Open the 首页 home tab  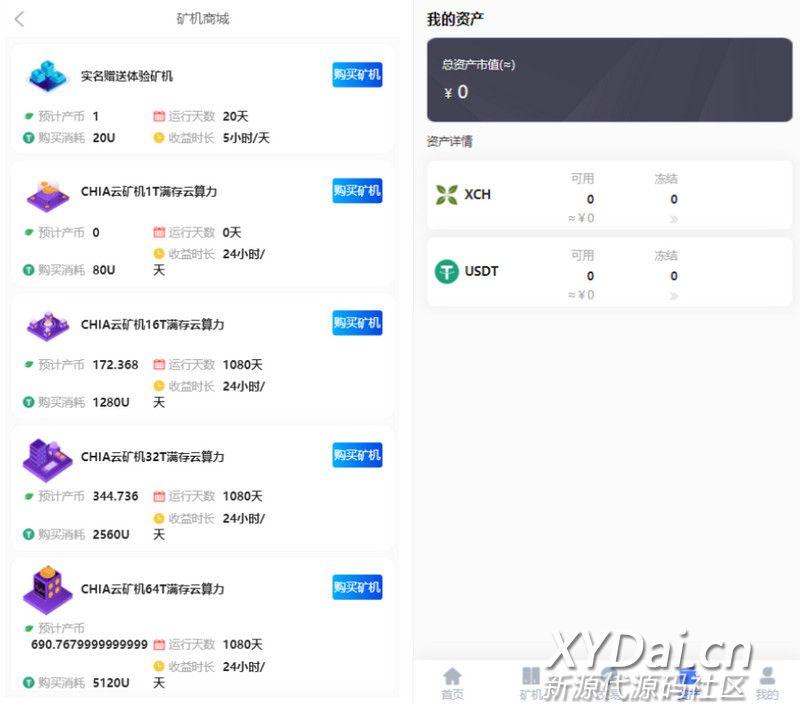point(452,684)
